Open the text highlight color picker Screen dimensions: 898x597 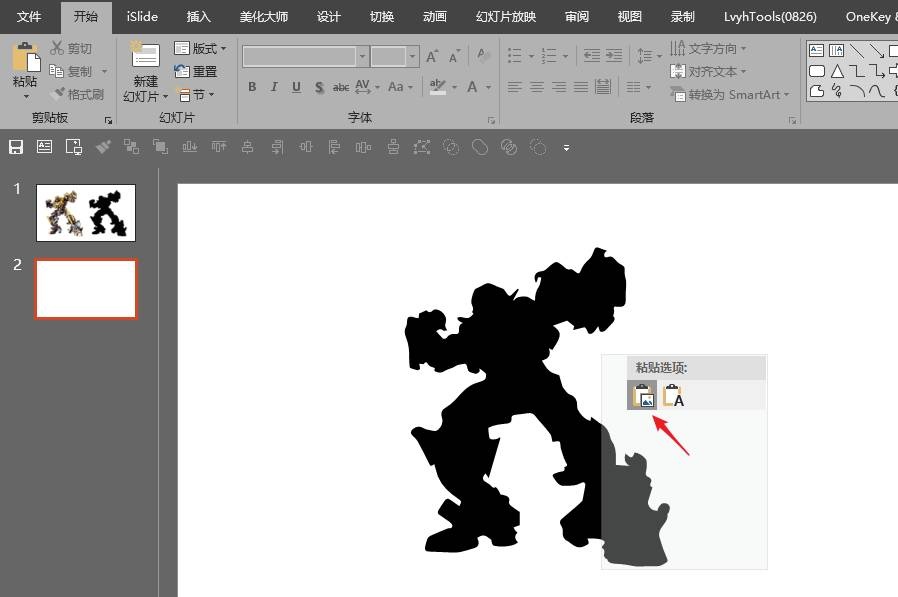coord(438,87)
